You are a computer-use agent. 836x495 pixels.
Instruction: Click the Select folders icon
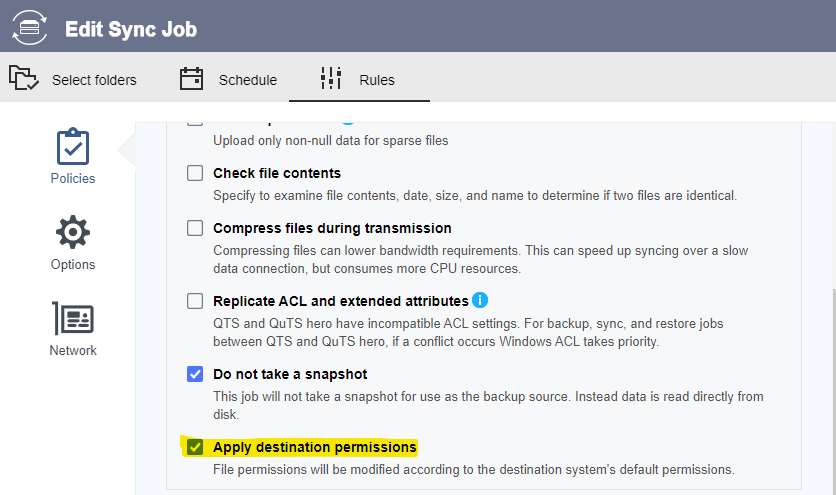23,78
